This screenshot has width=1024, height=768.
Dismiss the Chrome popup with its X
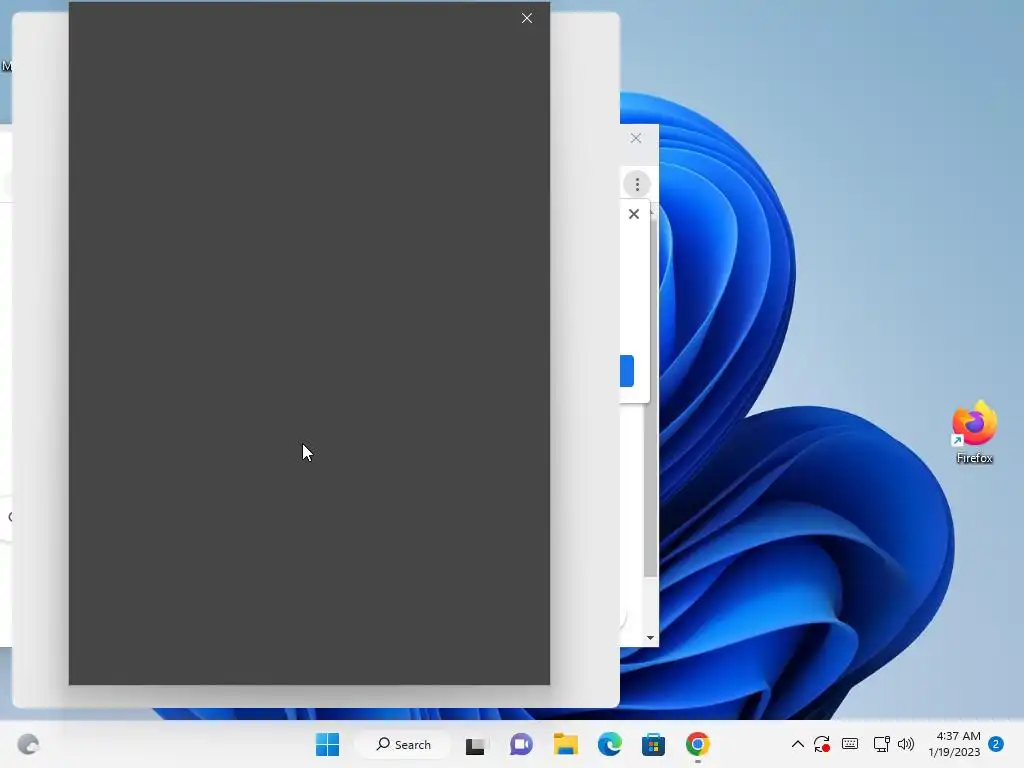pos(633,214)
